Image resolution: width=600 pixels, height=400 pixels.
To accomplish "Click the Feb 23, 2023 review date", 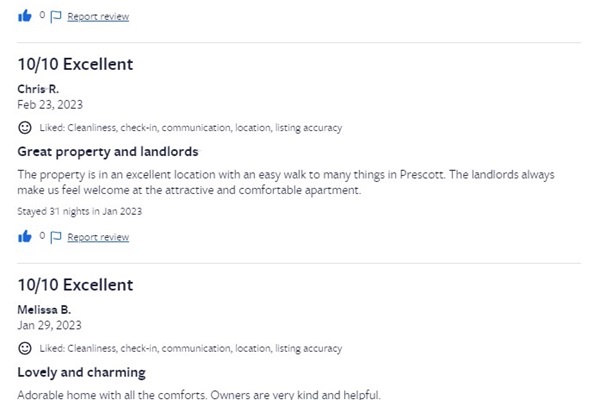I will (x=50, y=104).
